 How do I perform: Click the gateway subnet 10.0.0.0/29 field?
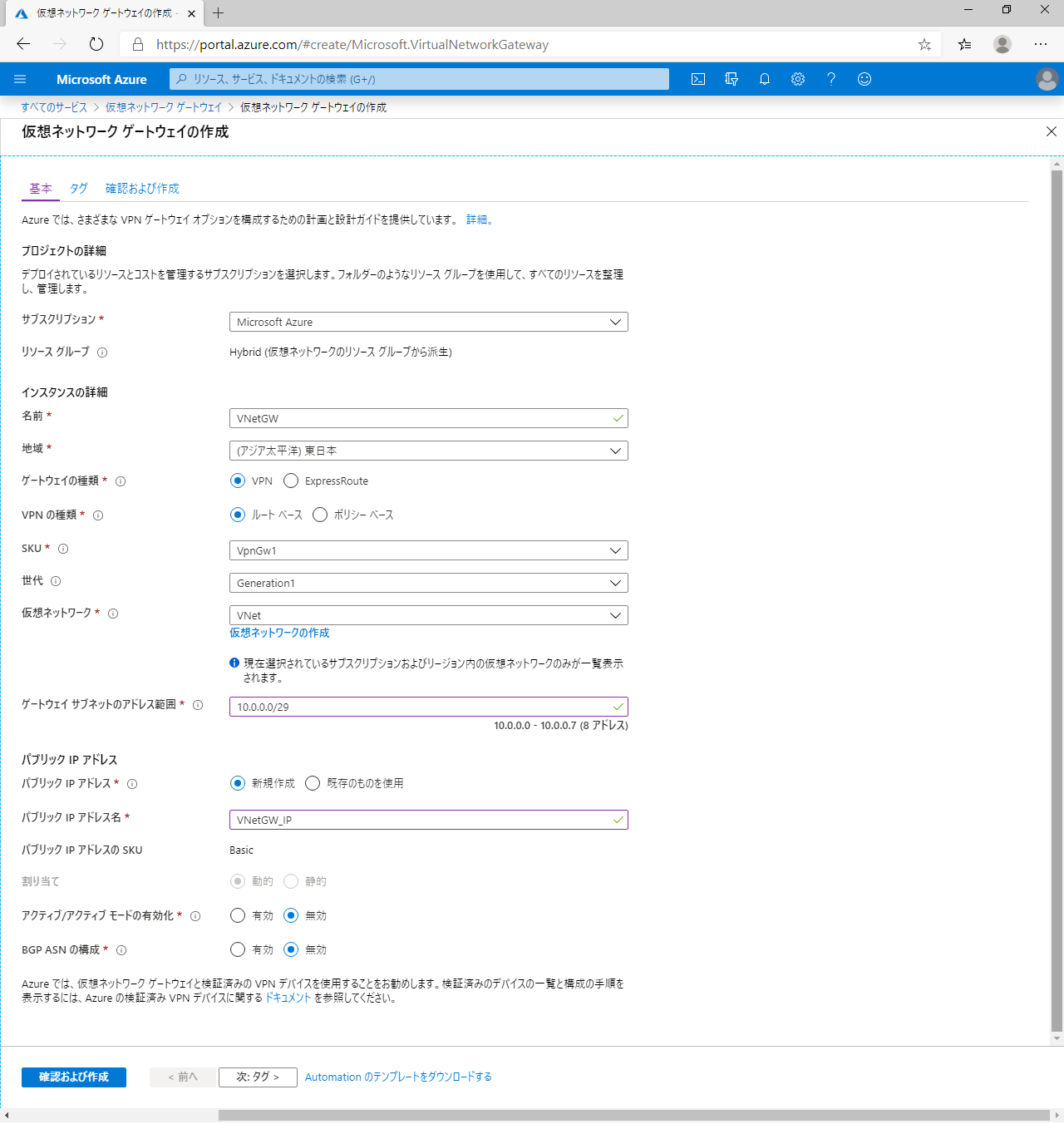pos(428,707)
